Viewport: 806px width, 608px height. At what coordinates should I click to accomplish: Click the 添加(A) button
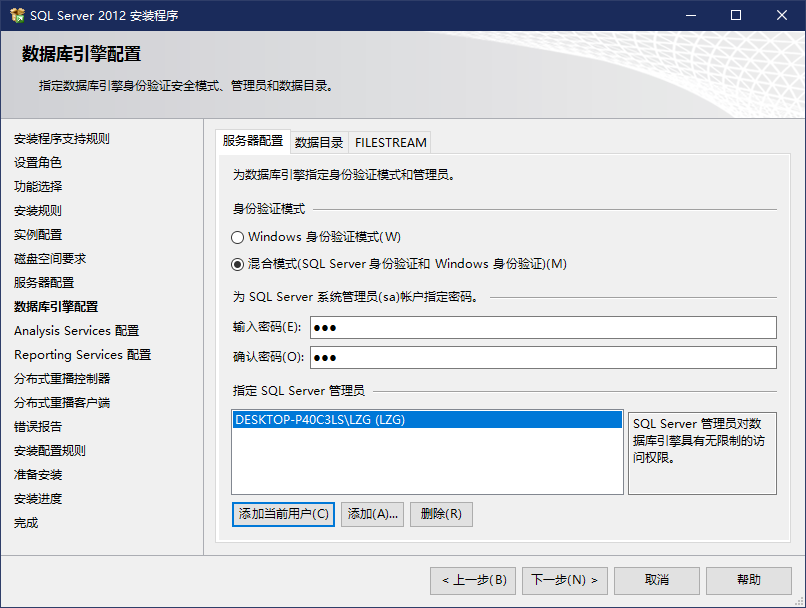pos(371,514)
